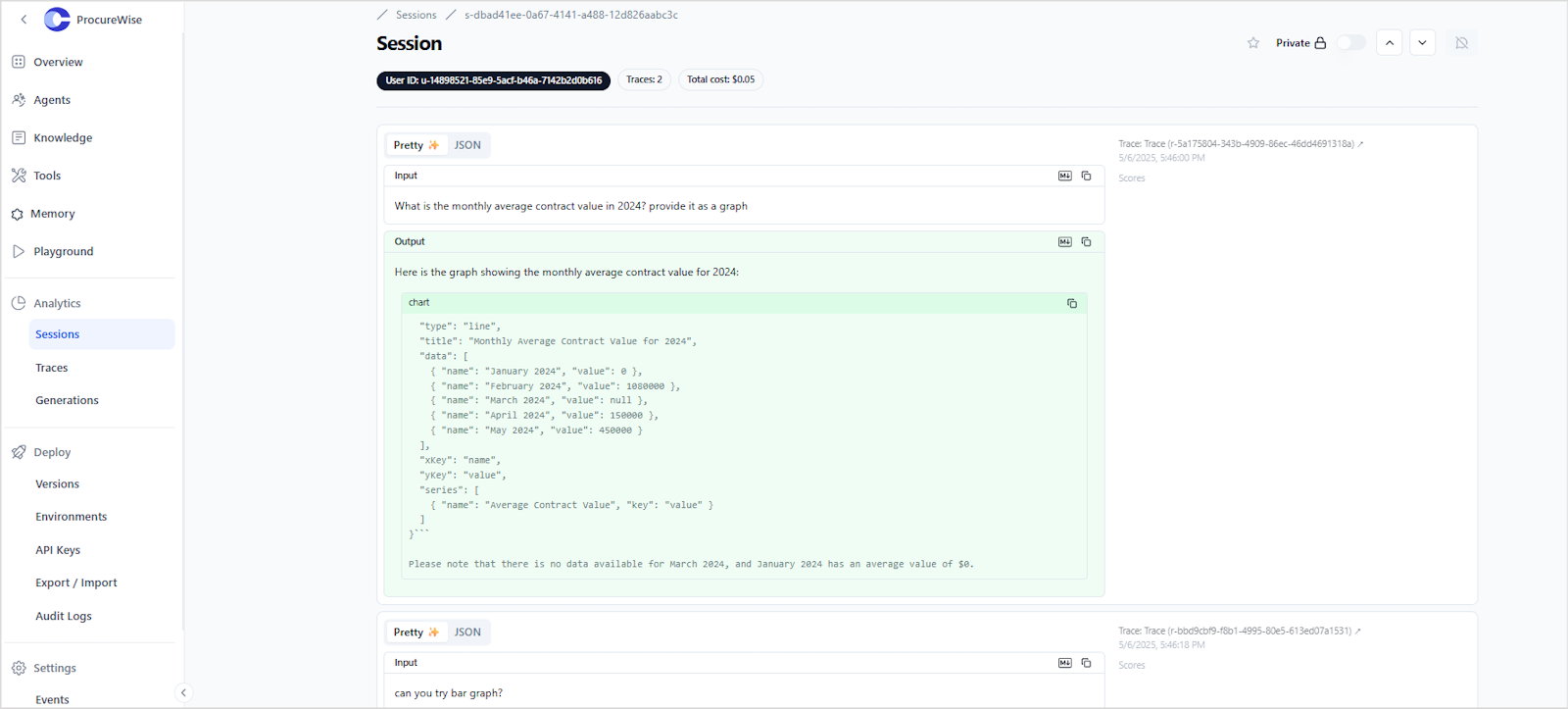Click the Settings gear icon
The image size is (1568, 709).
[19, 668]
